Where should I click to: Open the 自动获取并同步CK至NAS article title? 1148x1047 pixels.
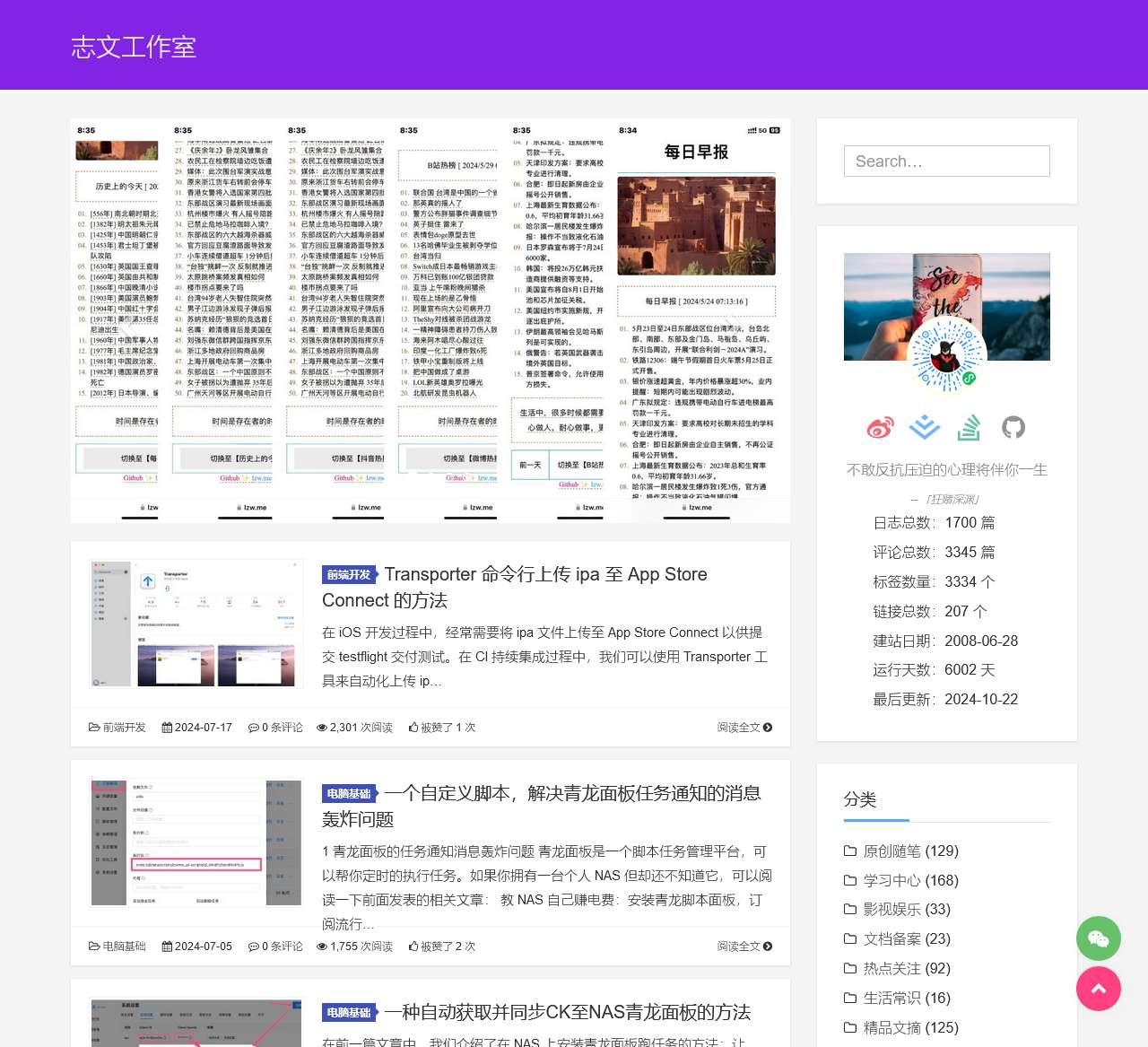(x=568, y=1012)
